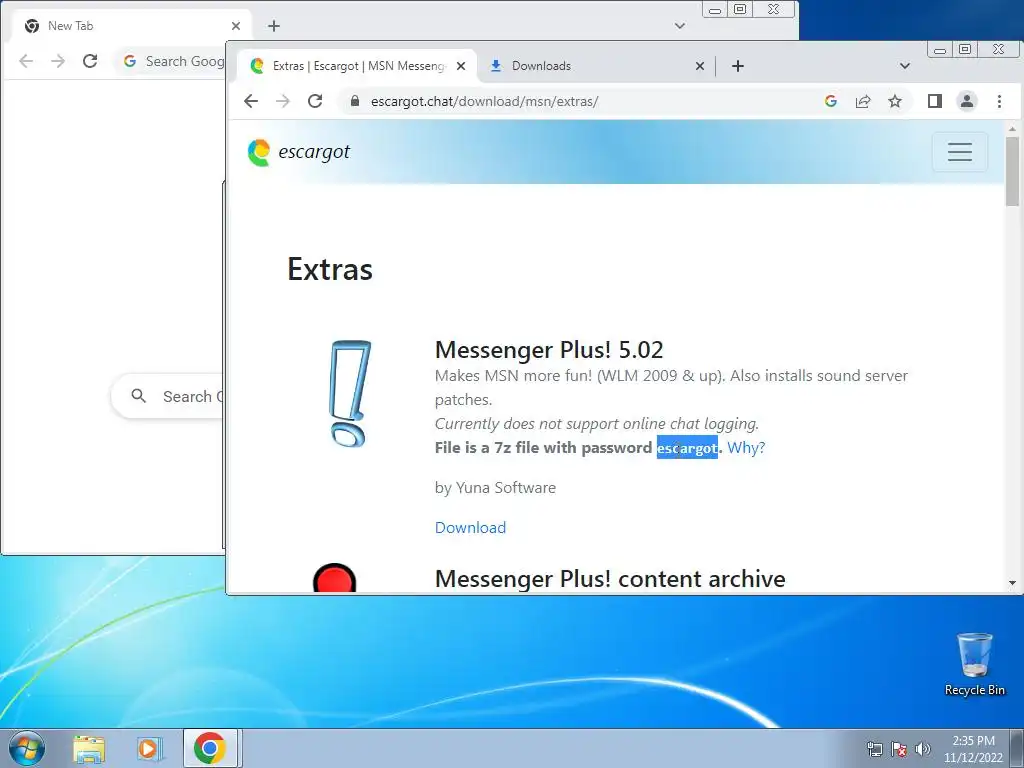Open Windows Explorer from the taskbar
Image resolution: width=1024 pixels, height=768 pixels.
point(89,749)
